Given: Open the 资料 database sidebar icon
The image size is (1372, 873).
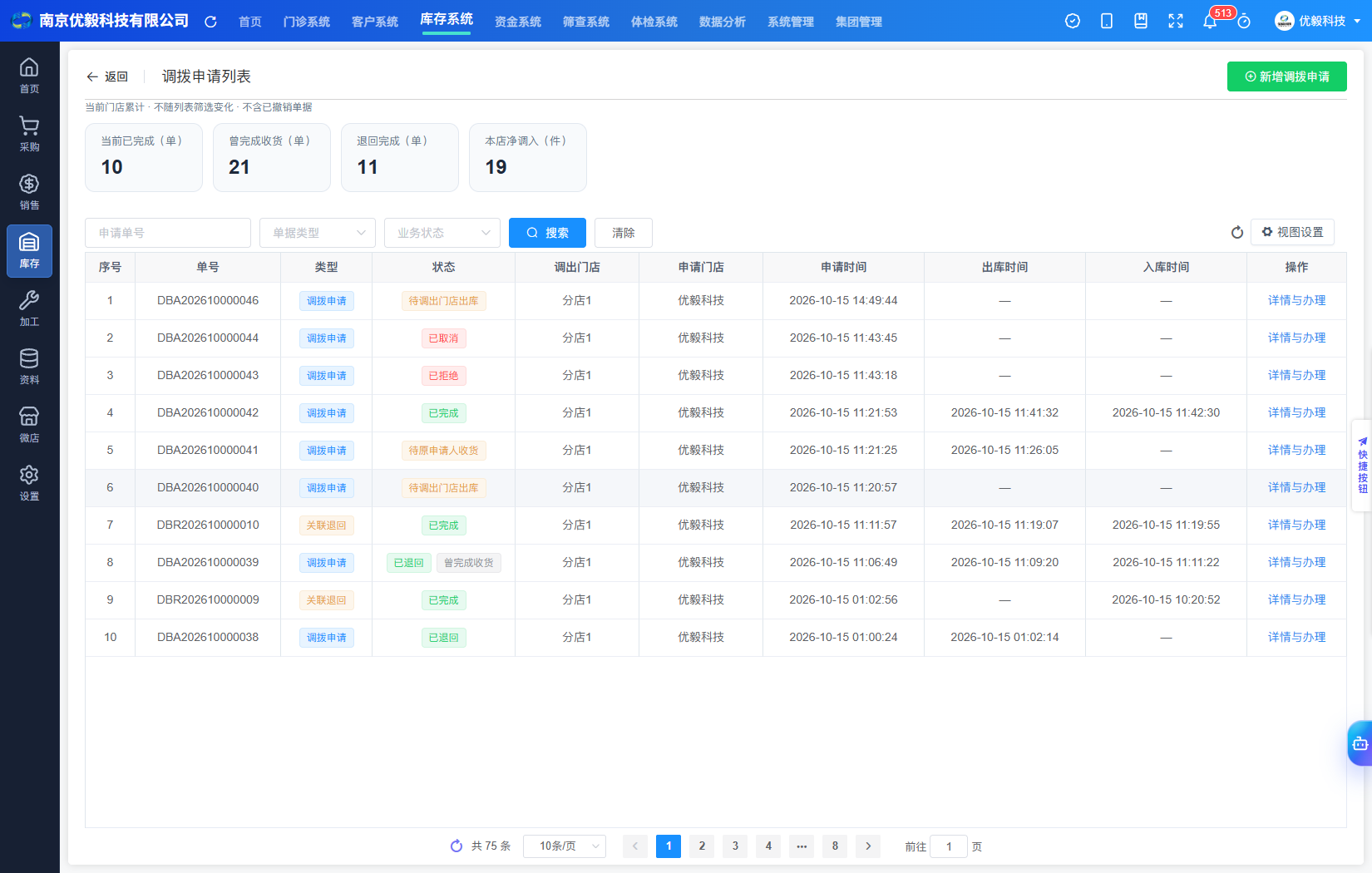Looking at the screenshot, I should click(29, 367).
